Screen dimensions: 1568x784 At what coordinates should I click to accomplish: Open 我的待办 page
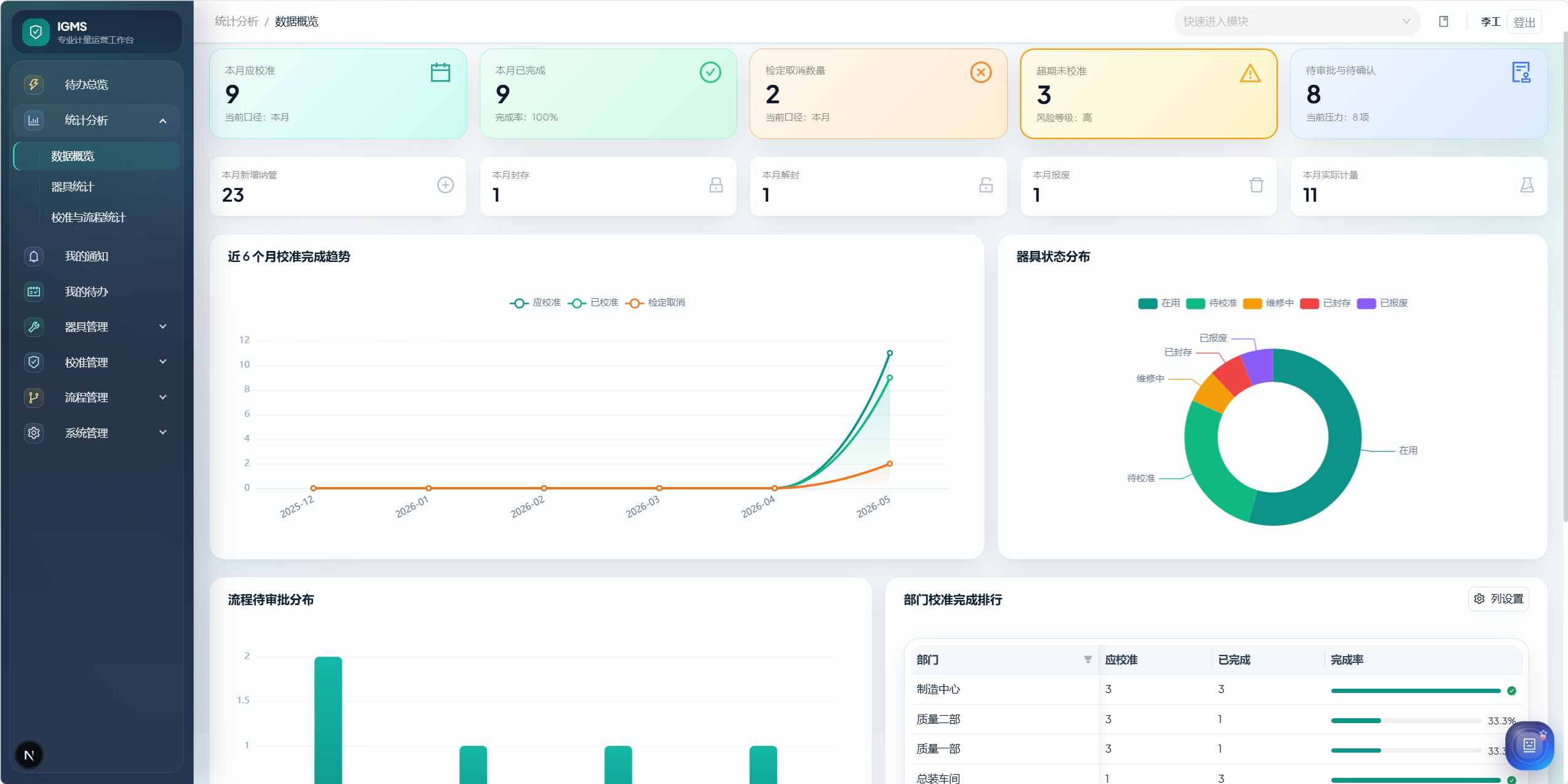click(97, 291)
